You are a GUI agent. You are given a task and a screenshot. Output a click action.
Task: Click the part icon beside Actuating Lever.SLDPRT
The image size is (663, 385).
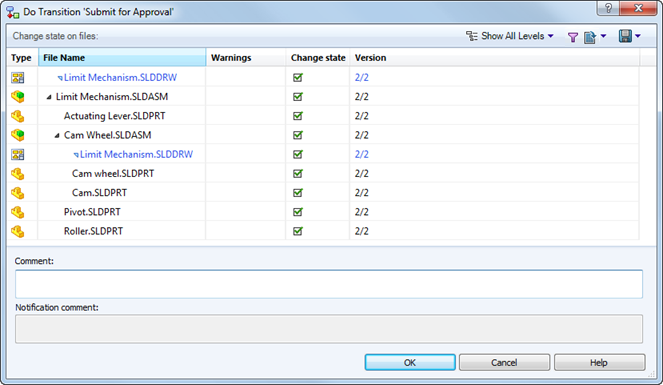coord(18,116)
